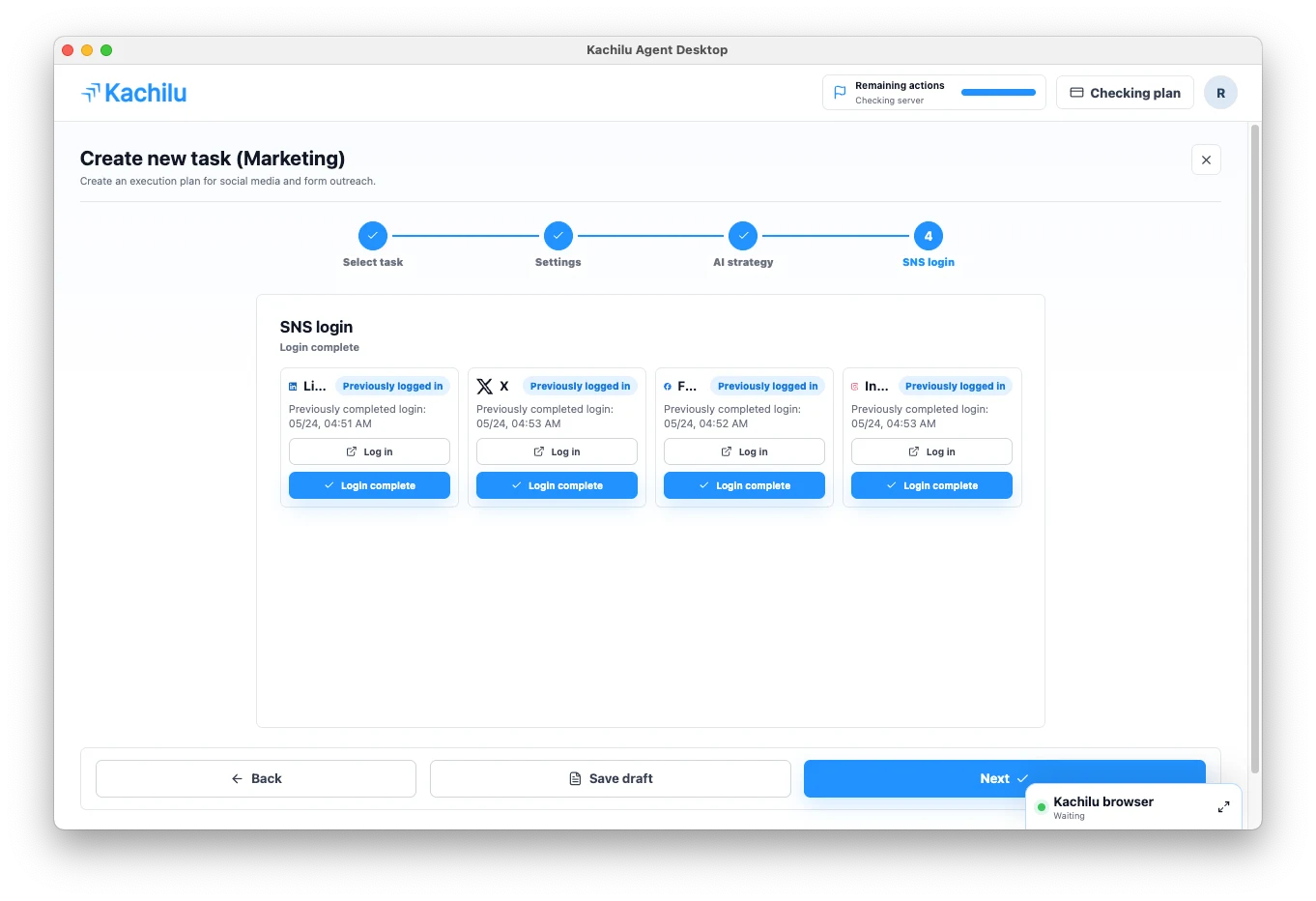Viewport: 1316px width, 901px height.
Task: Click the Instagram card's 05/24, 04:53 AM time
Action: [894, 423]
